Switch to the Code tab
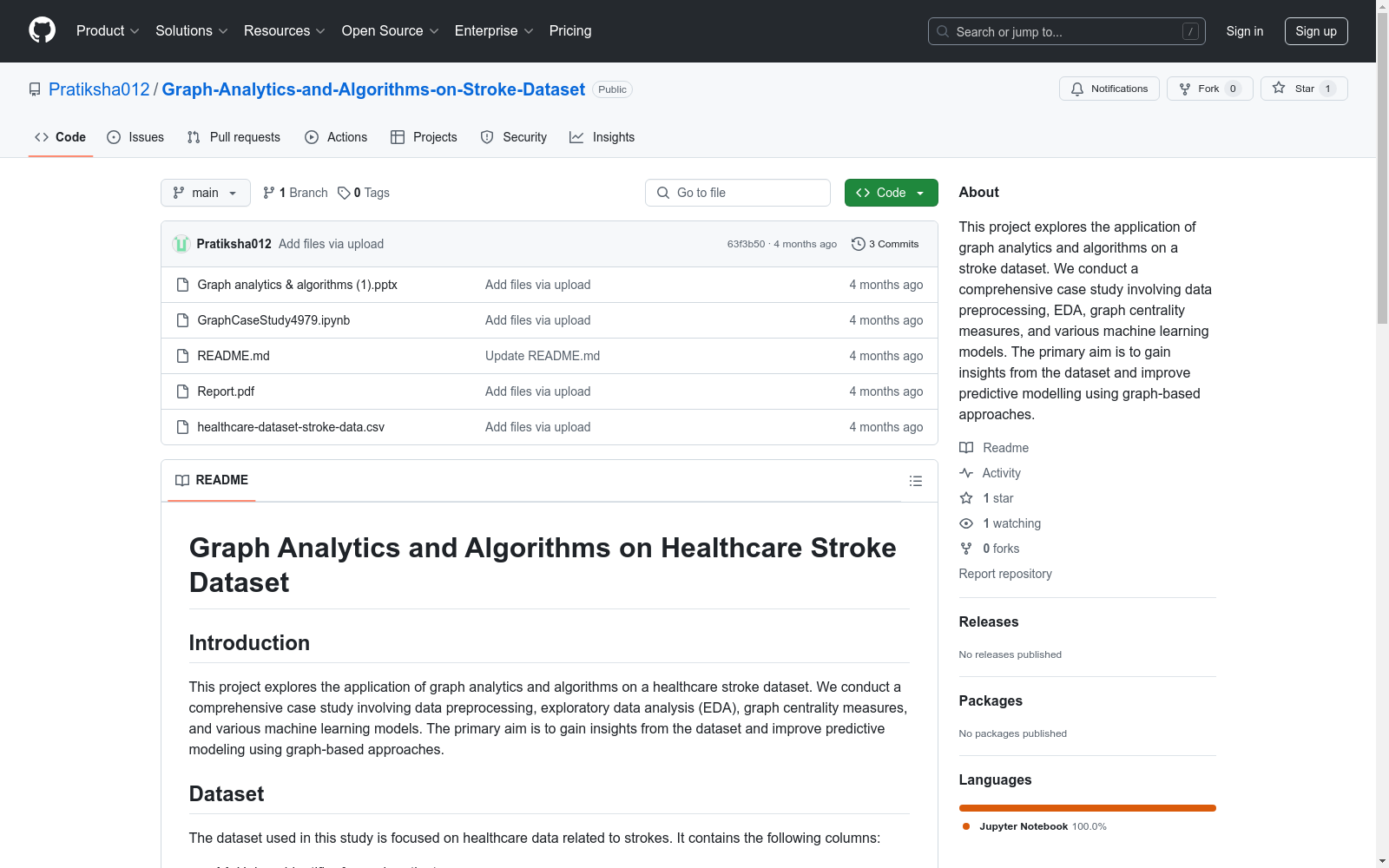The image size is (1389, 868). (x=61, y=137)
